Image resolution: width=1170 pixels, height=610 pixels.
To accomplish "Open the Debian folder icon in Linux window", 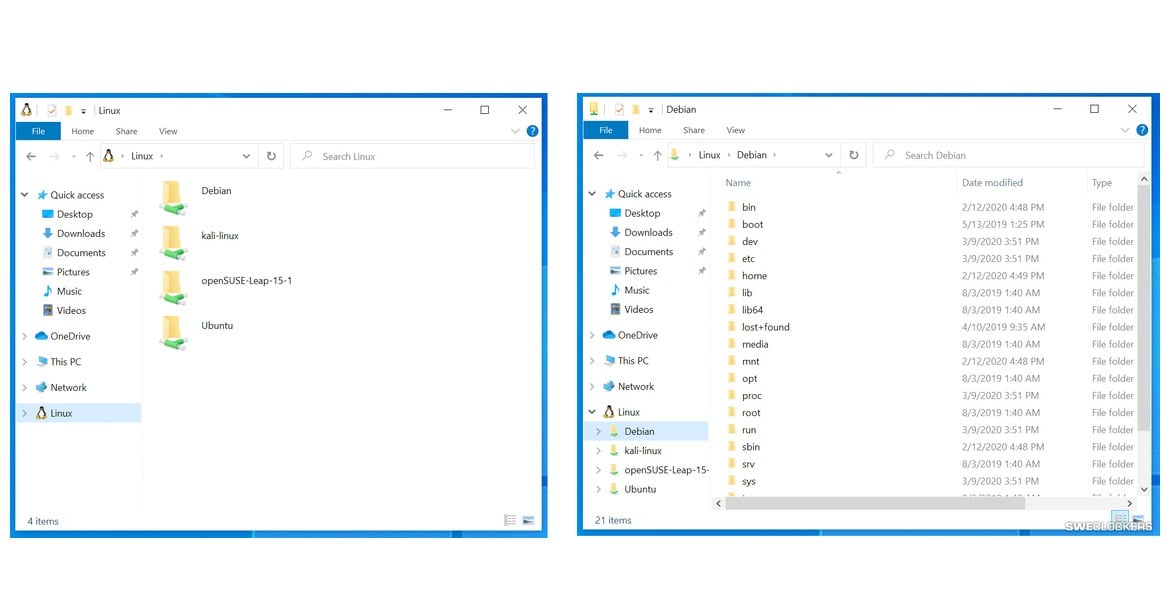I will 173,196.
